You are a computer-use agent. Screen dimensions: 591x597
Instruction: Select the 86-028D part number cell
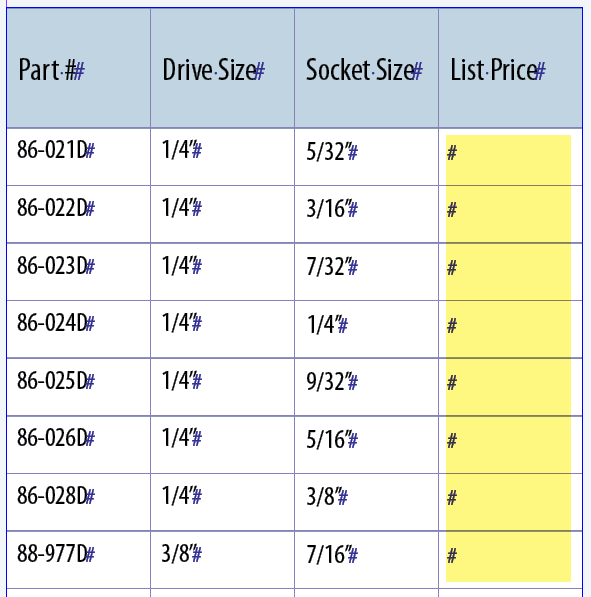click(79, 502)
